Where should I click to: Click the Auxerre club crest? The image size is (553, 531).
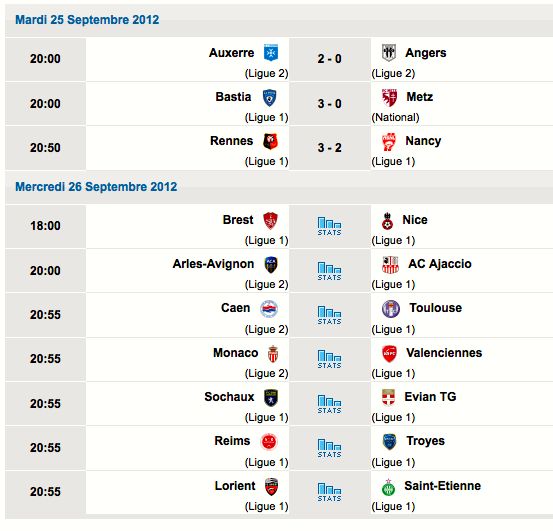[x=271, y=53]
